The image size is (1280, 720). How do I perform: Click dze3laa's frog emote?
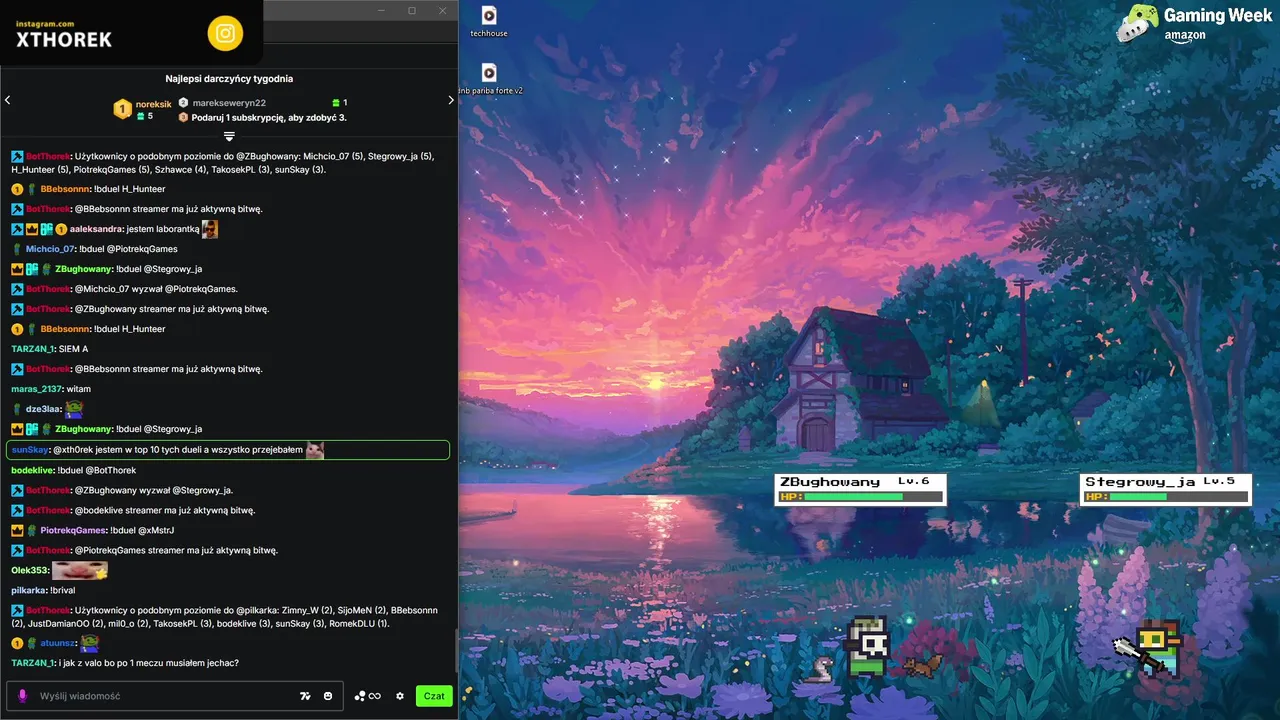(74, 408)
